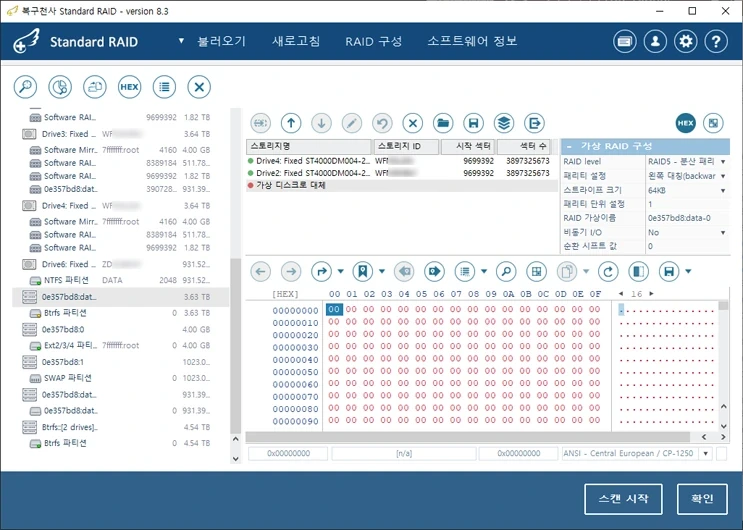Viewport: 743px width, 530px height.
Task: Open the 불러오기 menu
Action: point(222,42)
